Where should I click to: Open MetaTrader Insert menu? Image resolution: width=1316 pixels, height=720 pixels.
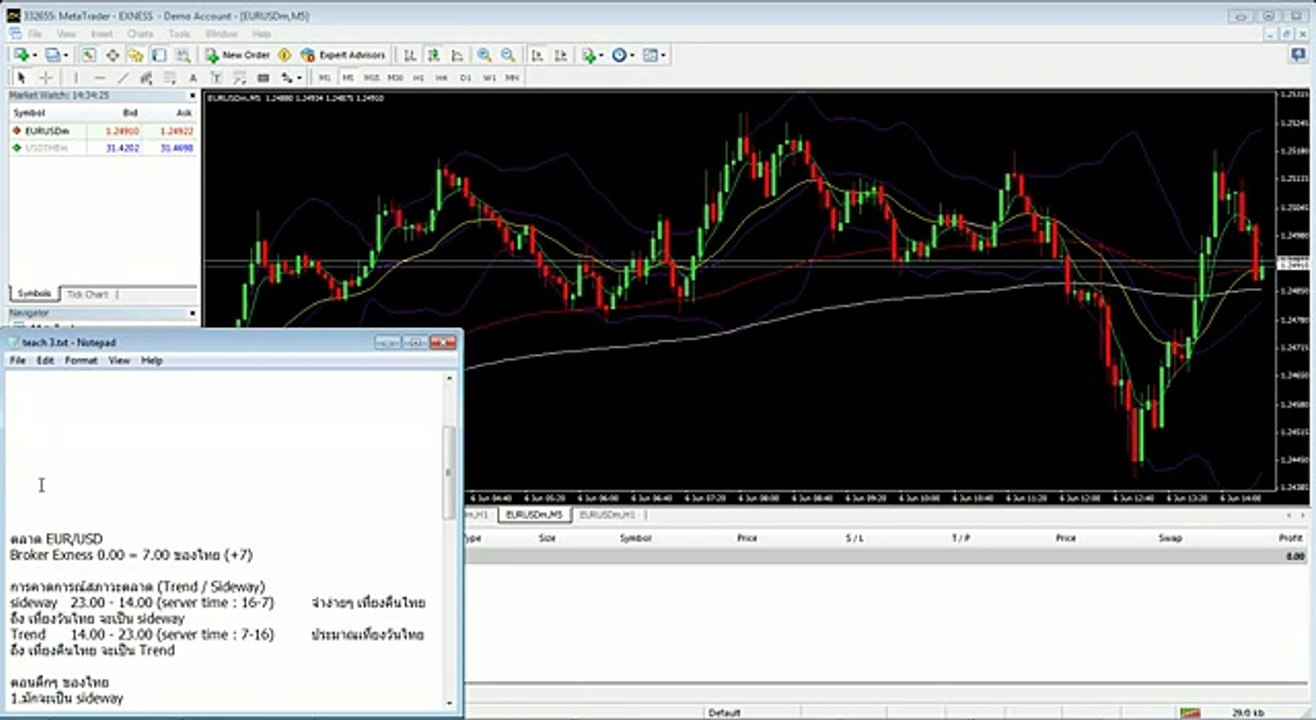[x=102, y=34]
